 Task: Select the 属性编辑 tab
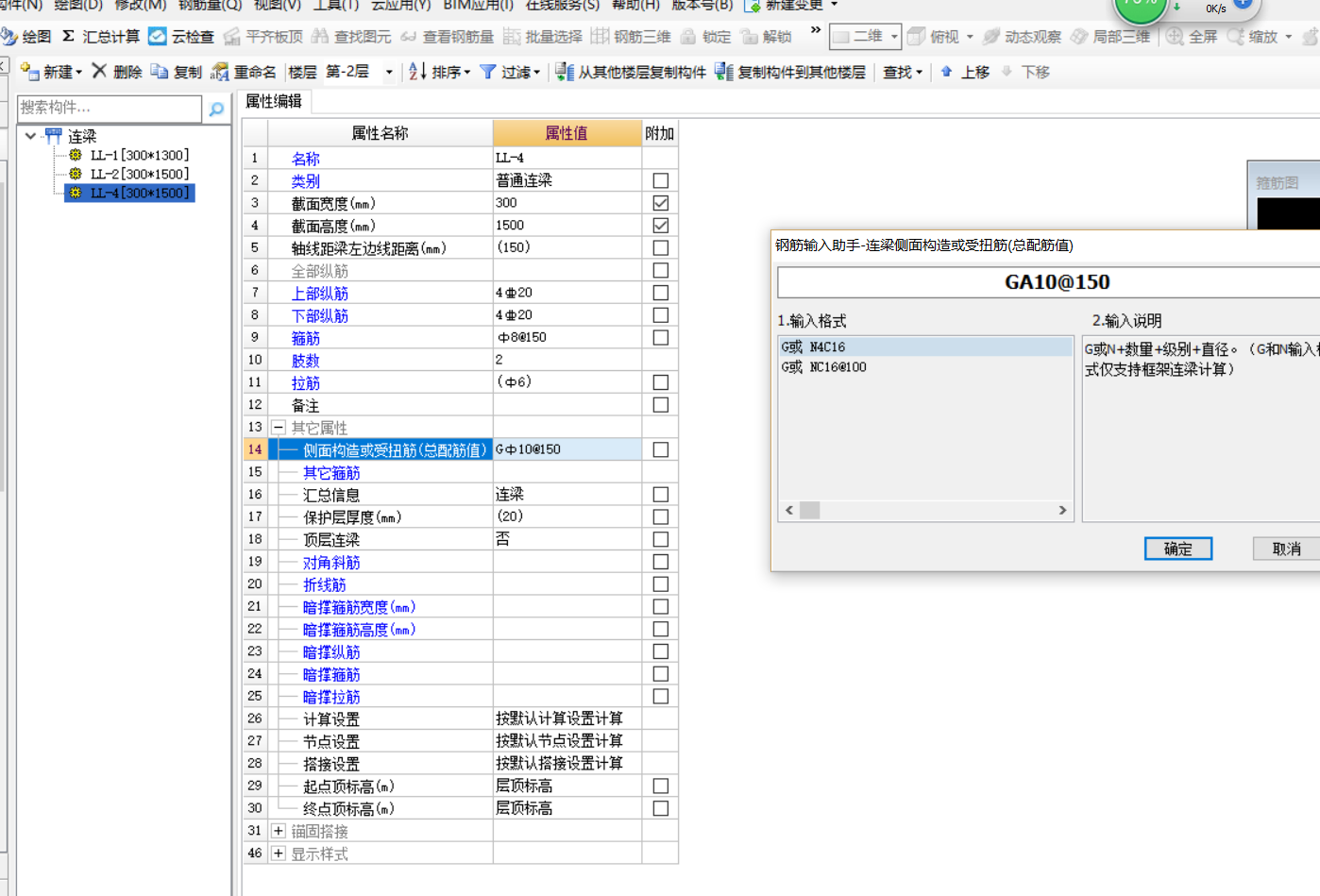(274, 101)
